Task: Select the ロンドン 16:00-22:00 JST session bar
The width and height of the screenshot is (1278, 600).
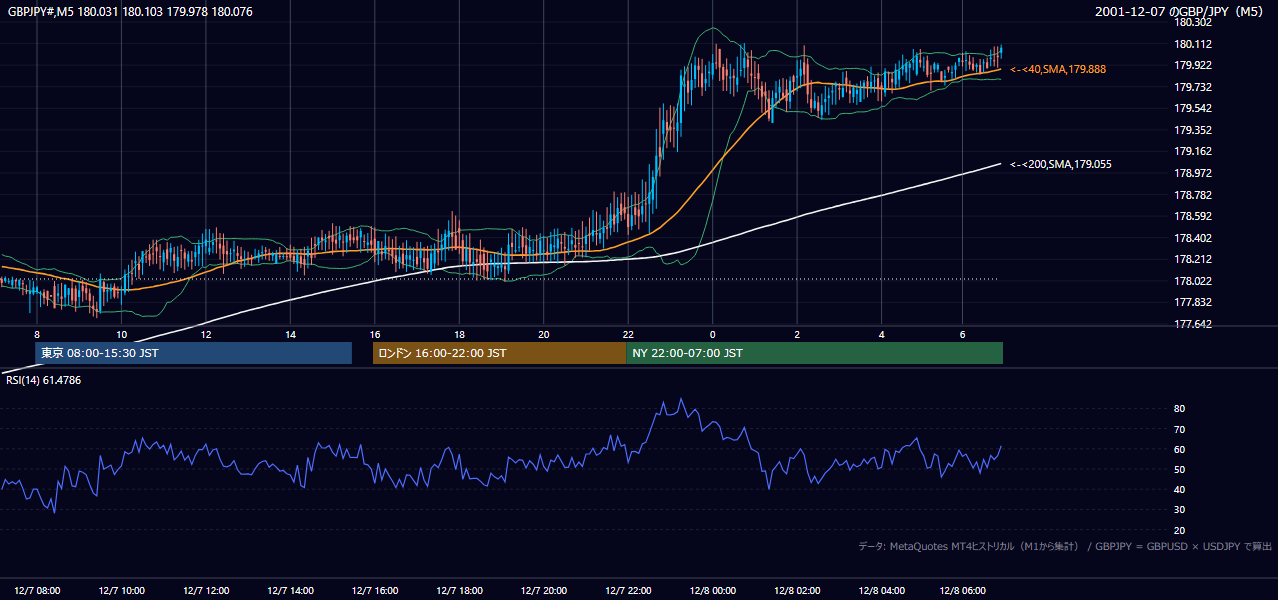Action: [499, 353]
